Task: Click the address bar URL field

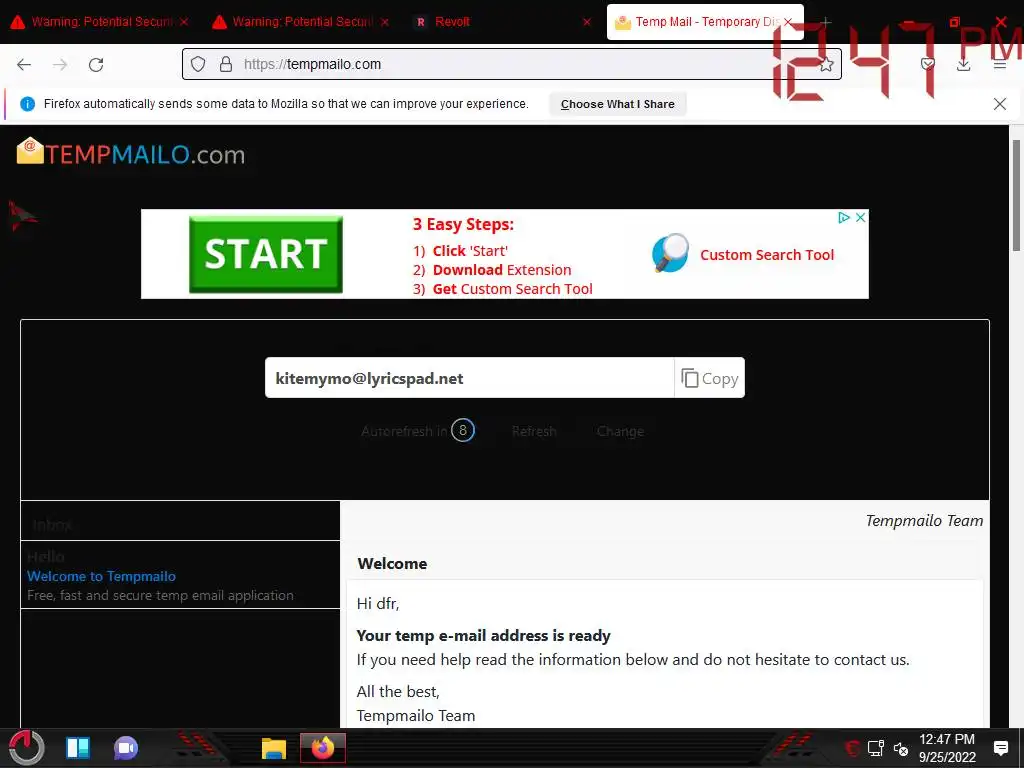Action: [x=512, y=64]
